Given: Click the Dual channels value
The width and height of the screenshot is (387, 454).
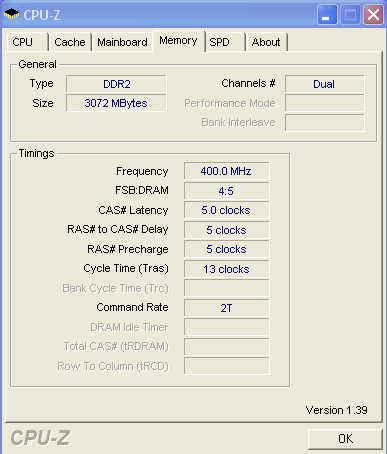Looking at the screenshot, I should tap(324, 84).
